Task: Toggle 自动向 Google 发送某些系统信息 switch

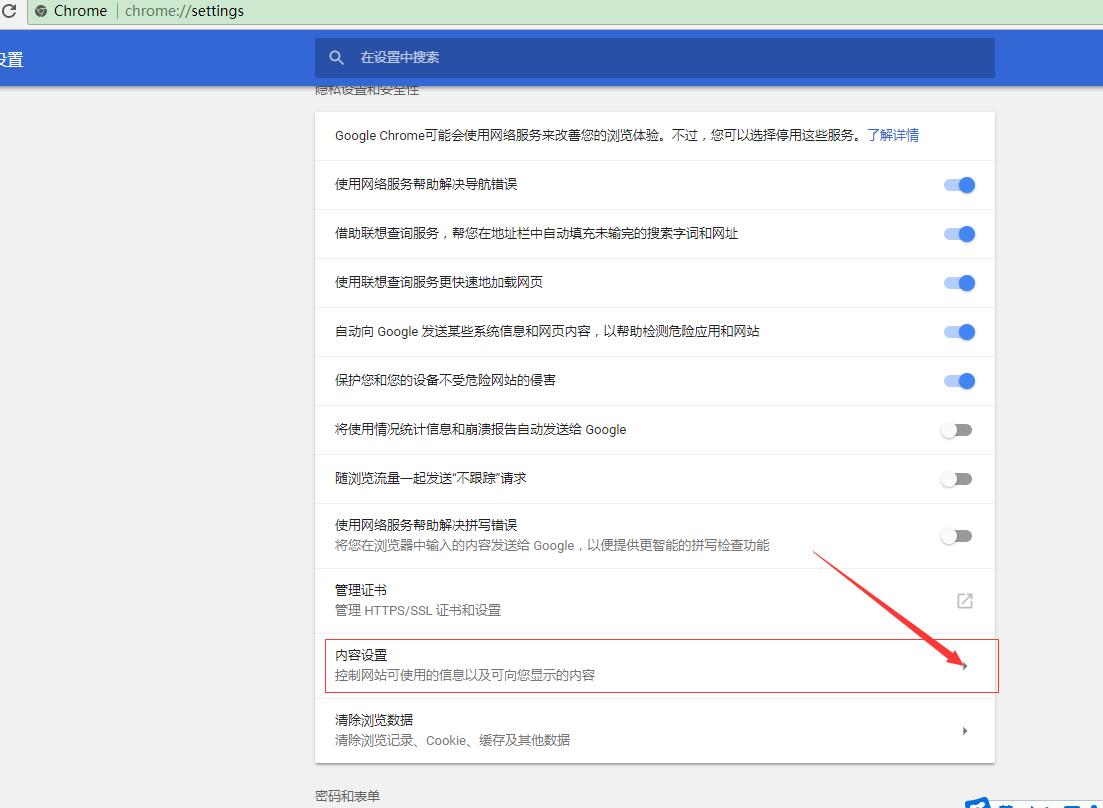Action: [959, 332]
